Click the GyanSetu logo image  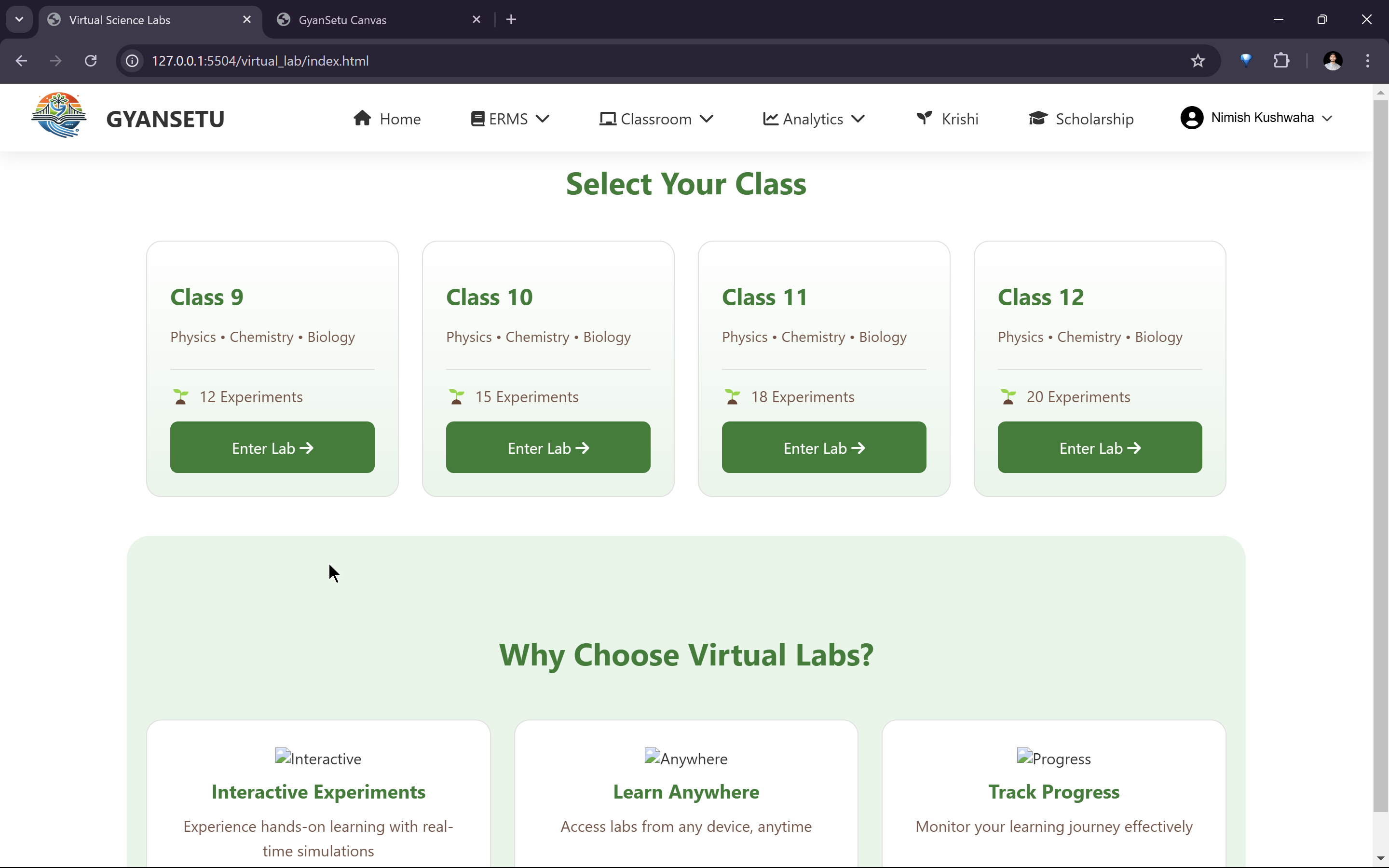tap(58, 115)
